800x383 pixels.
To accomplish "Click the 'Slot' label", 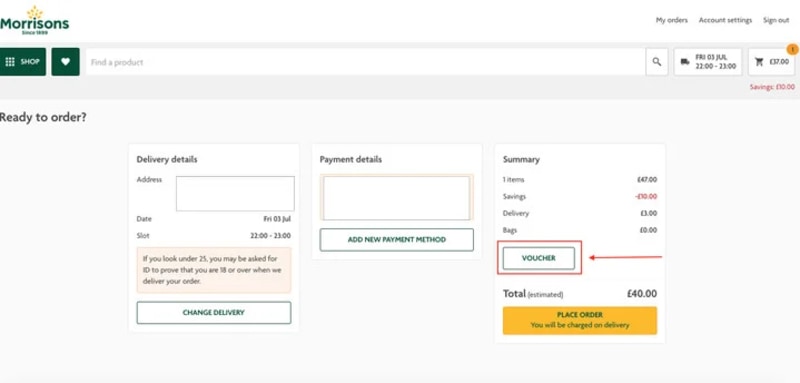I will click(x=143, y=236).
